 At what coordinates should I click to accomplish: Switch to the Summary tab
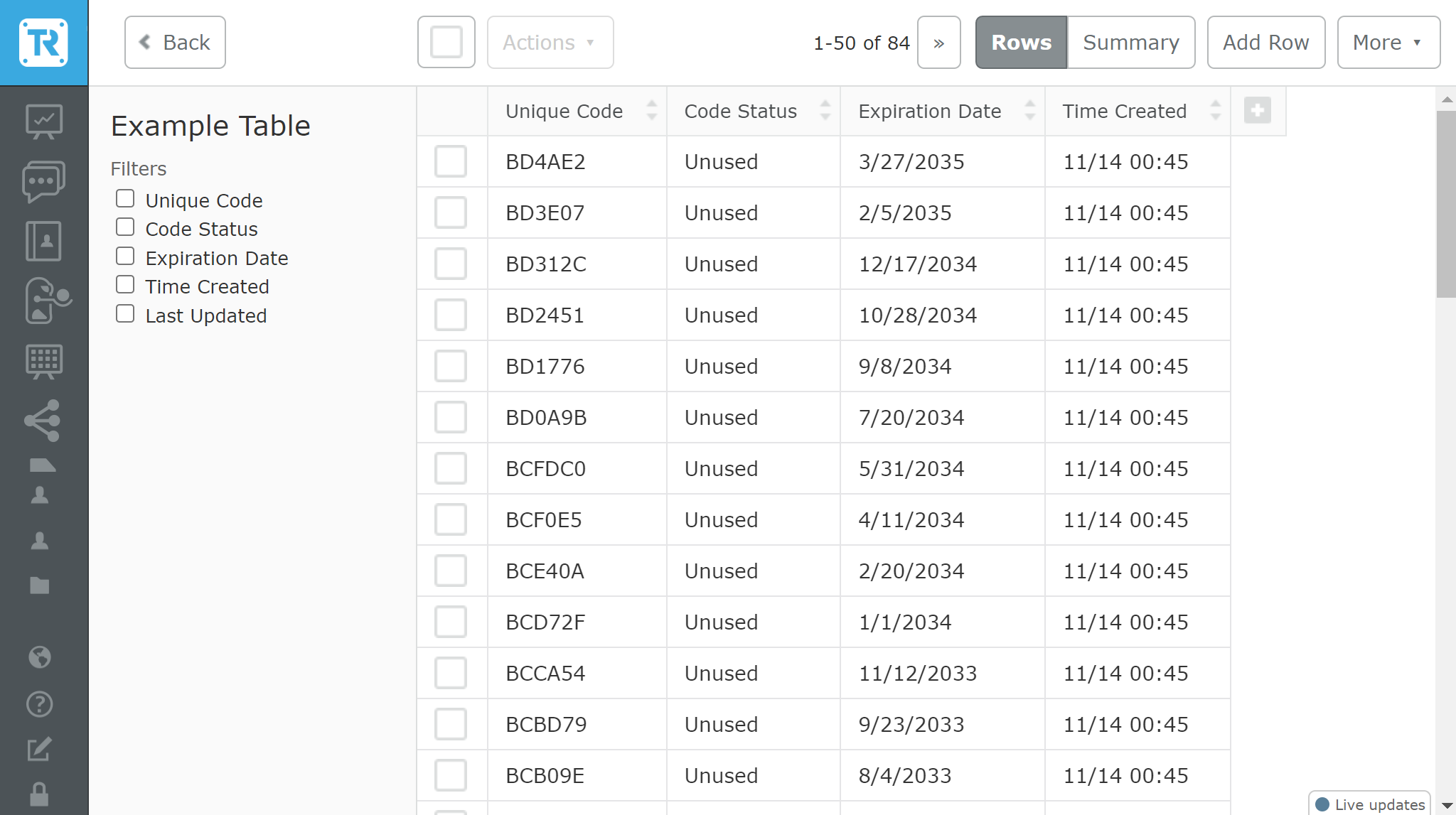click(x=1130, y=43)
